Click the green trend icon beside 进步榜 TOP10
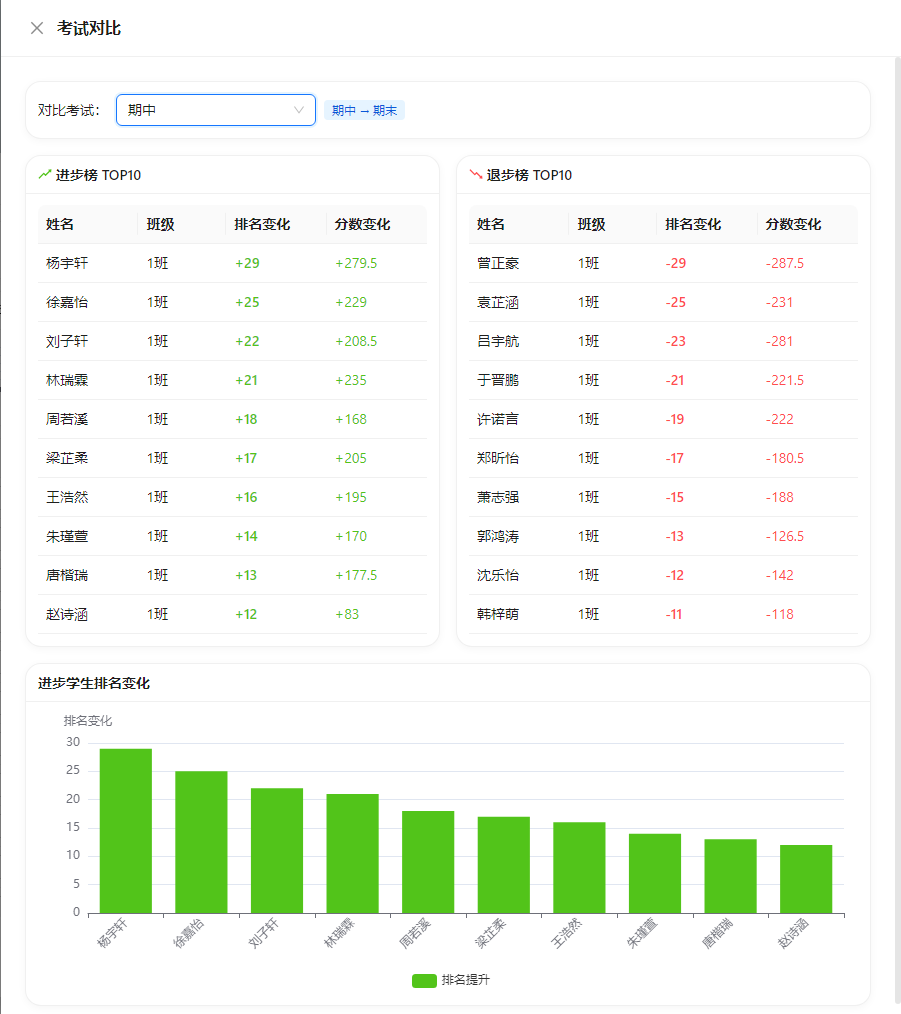This screenshot has width=901, height=1014. coord(44,174)
